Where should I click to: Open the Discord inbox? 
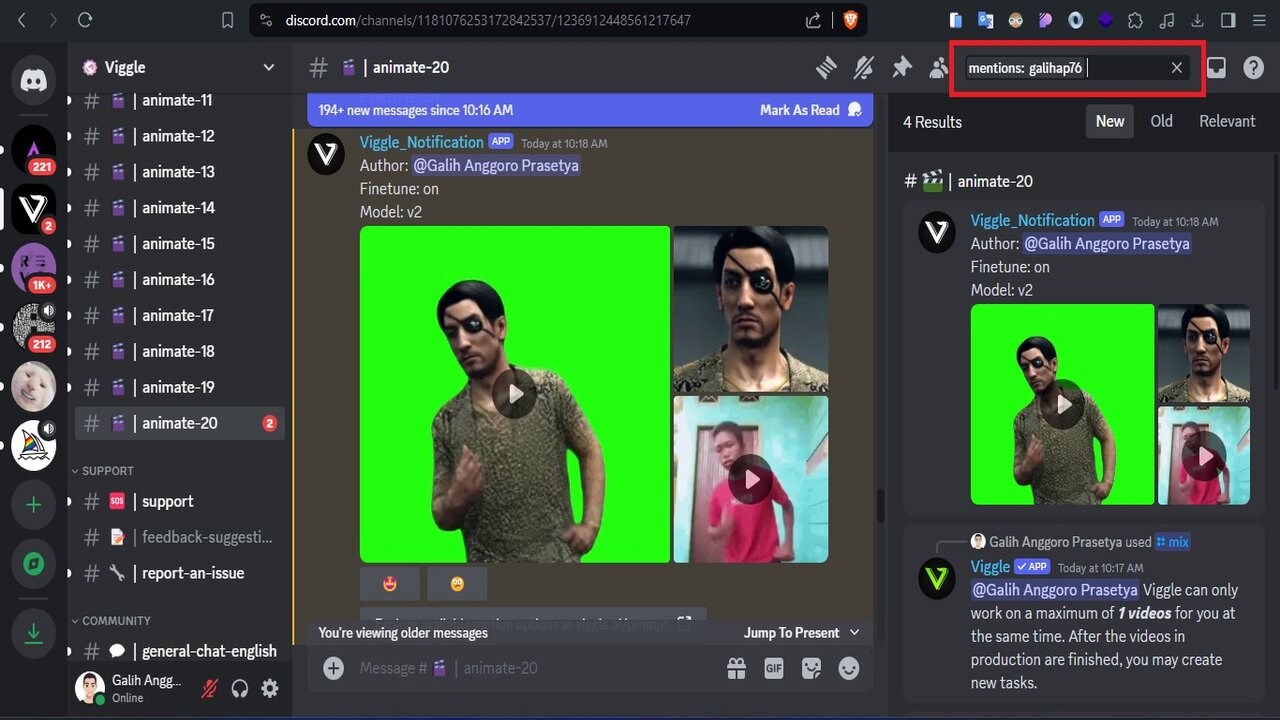(x=1216, y=67)
